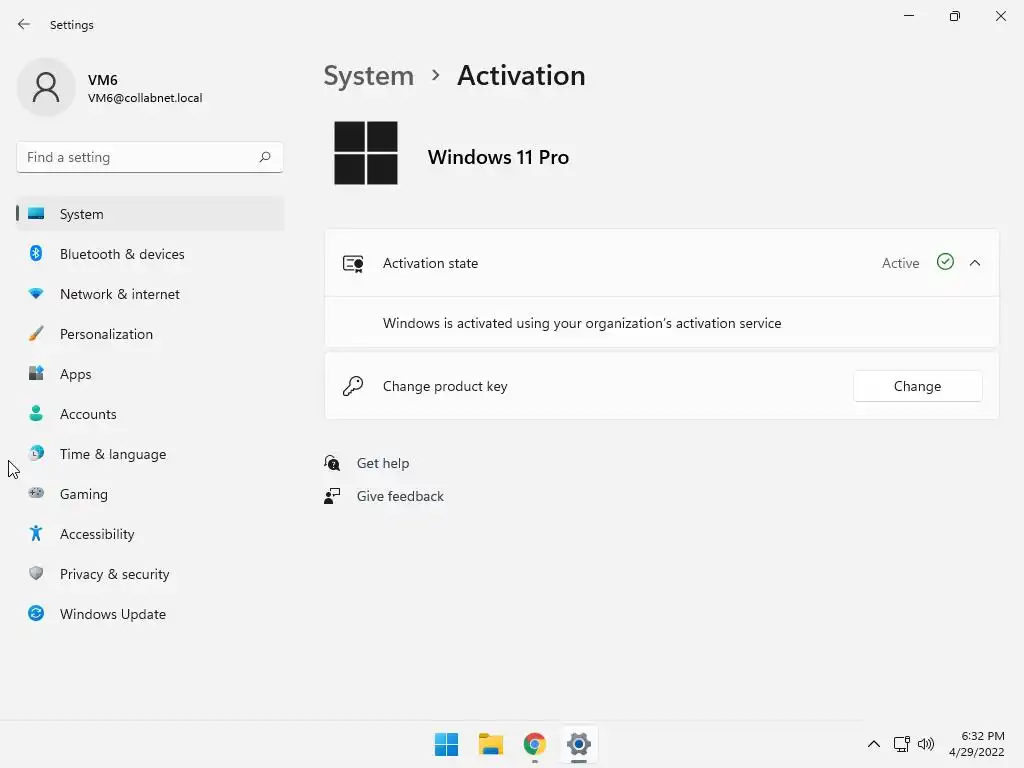The height and width of the screenshot is (768, 1024).
Task: Click the System monitor icon in sidebar
Action: [37, 214]
